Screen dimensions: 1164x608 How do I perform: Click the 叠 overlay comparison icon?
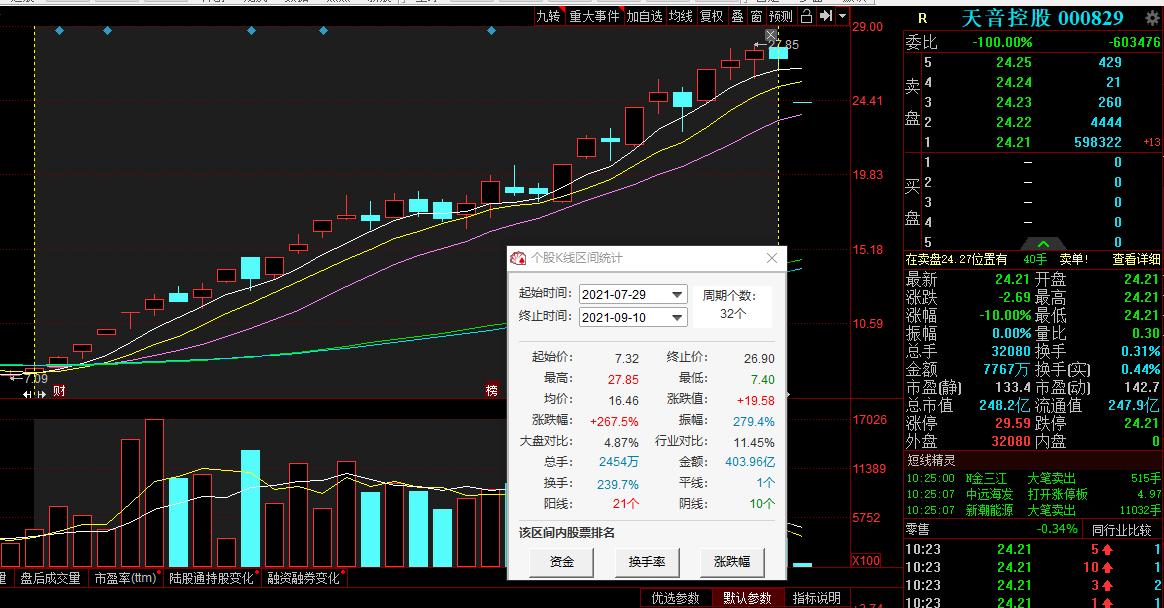coord(738,16)
